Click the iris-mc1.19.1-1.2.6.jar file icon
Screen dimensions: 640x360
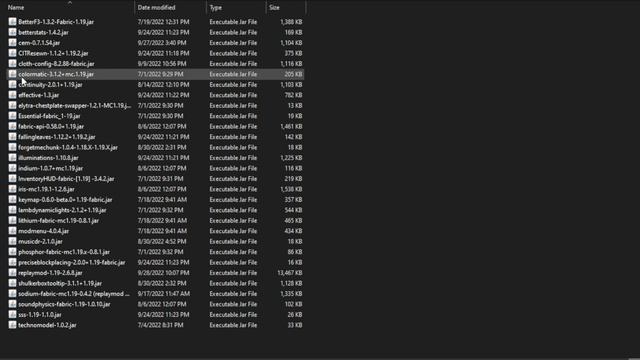pos(13,189)
